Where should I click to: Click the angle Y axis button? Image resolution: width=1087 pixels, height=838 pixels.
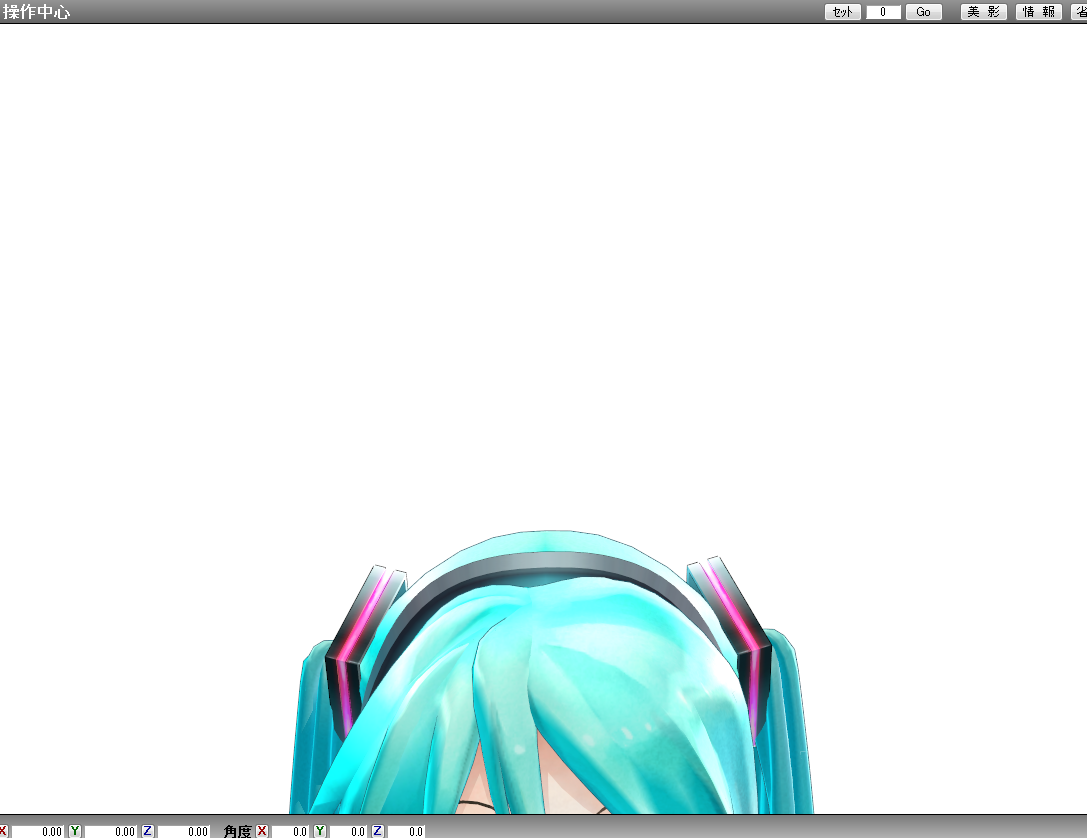click(320, 830)
